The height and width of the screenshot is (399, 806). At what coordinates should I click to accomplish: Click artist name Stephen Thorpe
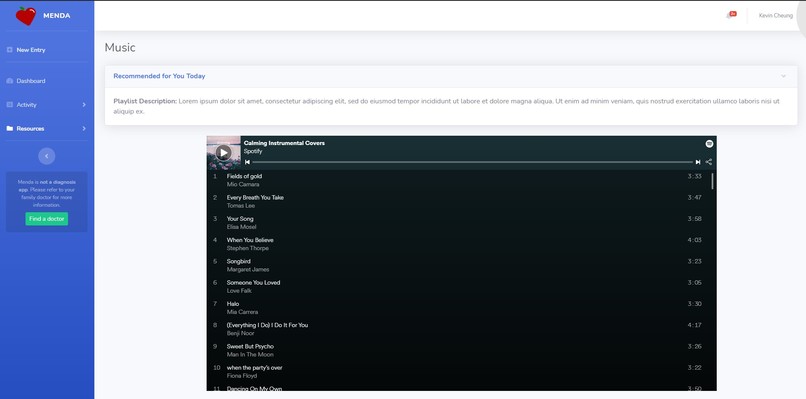247,248
